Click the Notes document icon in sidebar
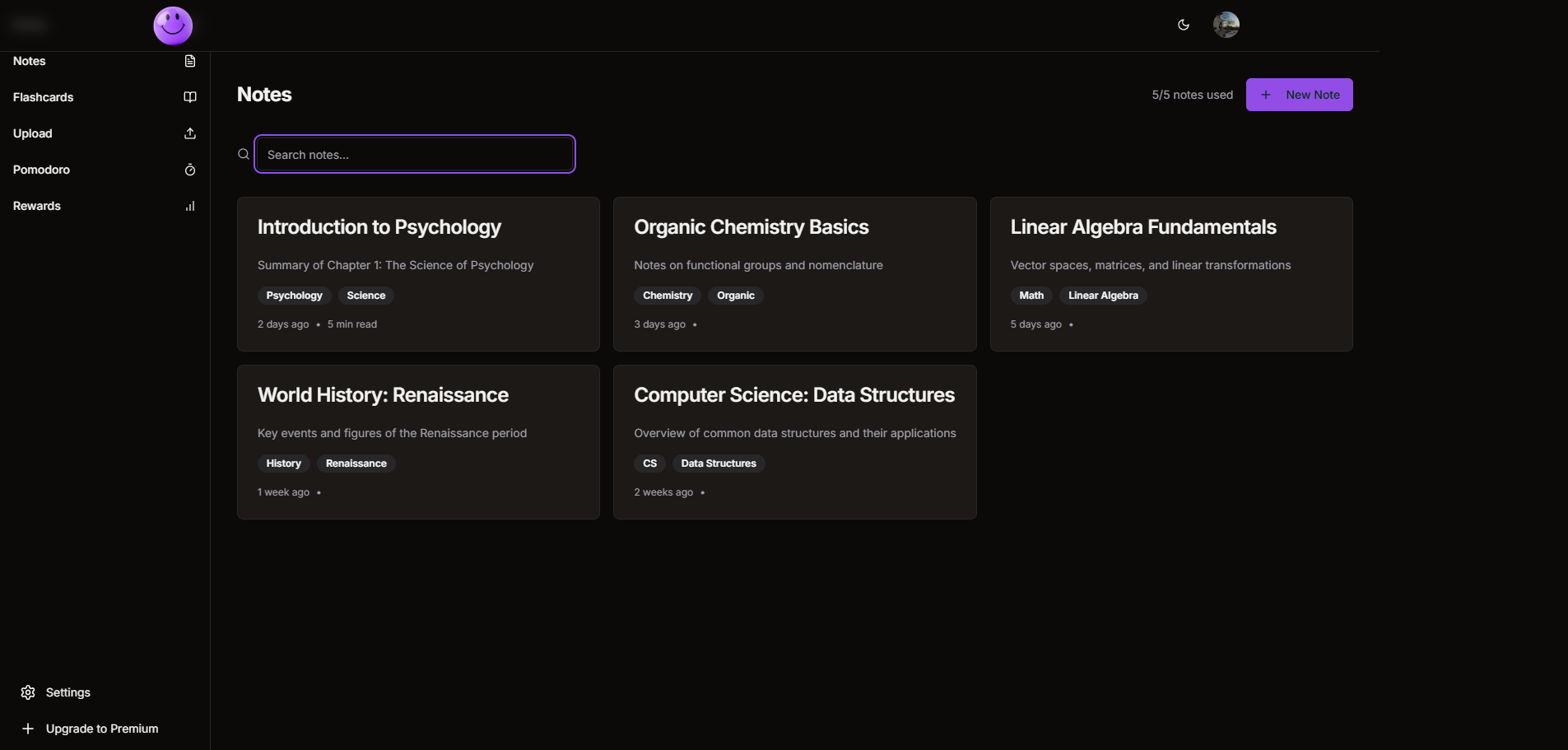The height and width of the screenshot is (750, 1568). coord(190,61)
